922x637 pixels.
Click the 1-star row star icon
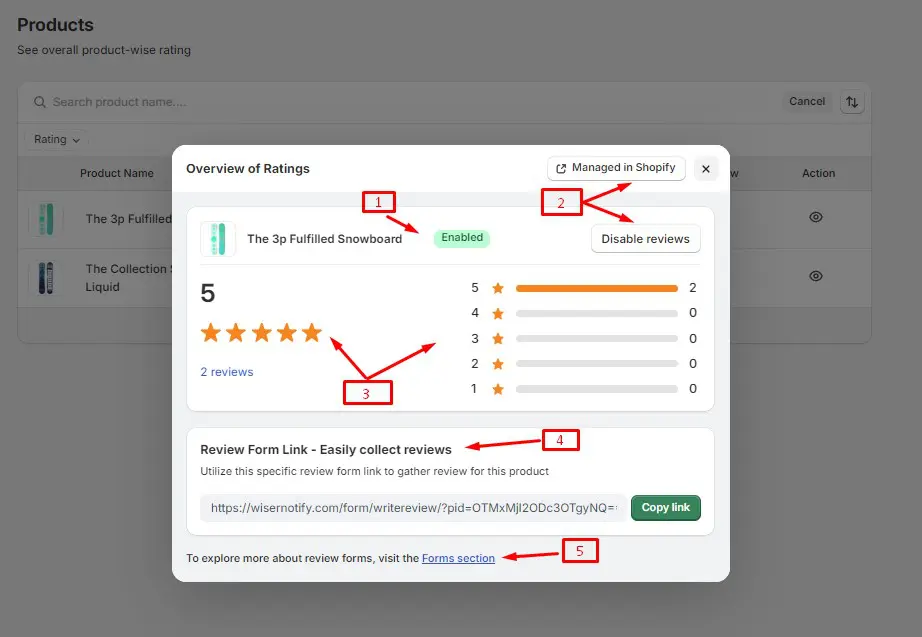[x=498, y=389]
